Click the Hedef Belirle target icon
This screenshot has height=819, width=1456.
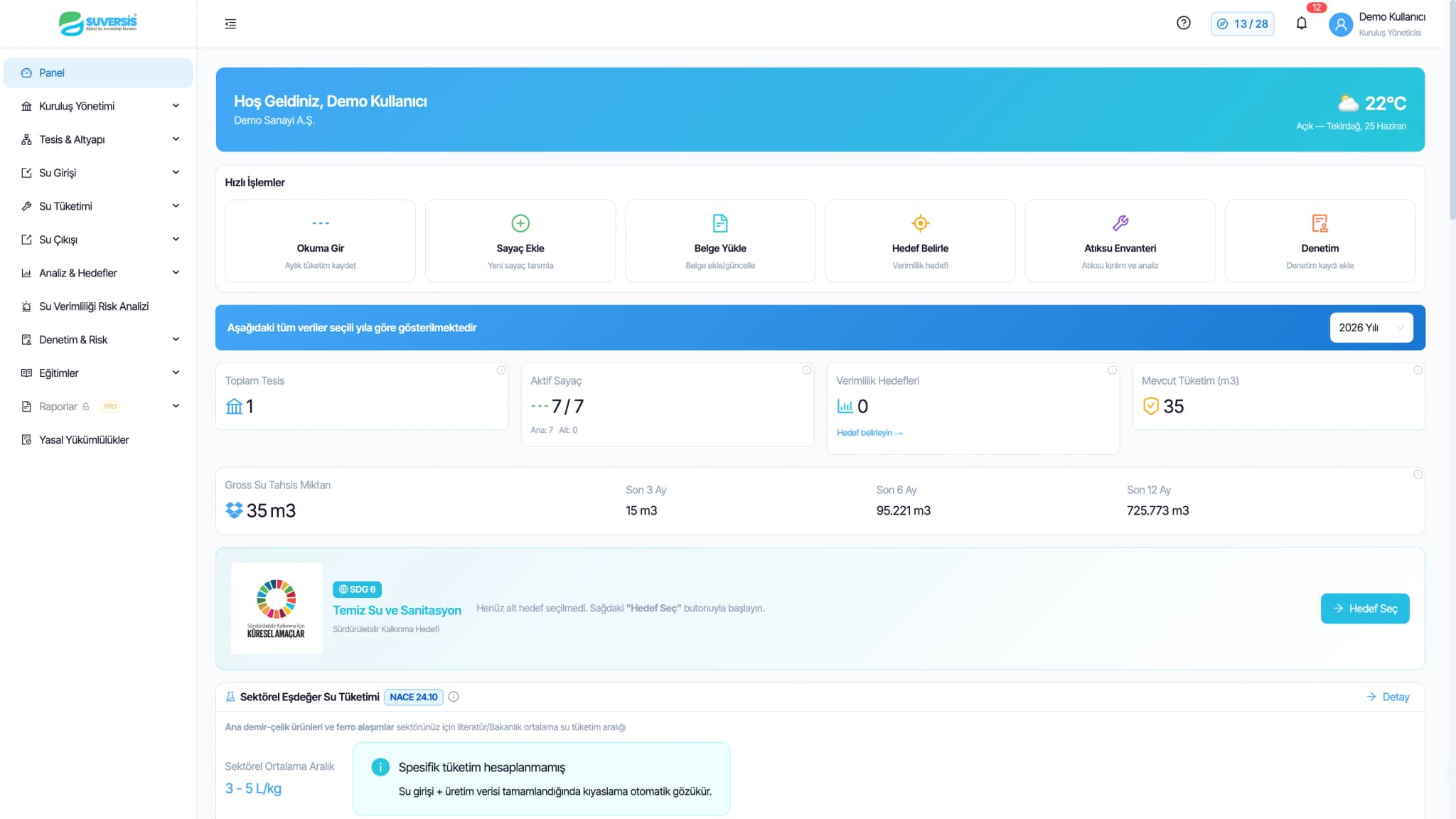pyautogui.click(x=920, y=223)
